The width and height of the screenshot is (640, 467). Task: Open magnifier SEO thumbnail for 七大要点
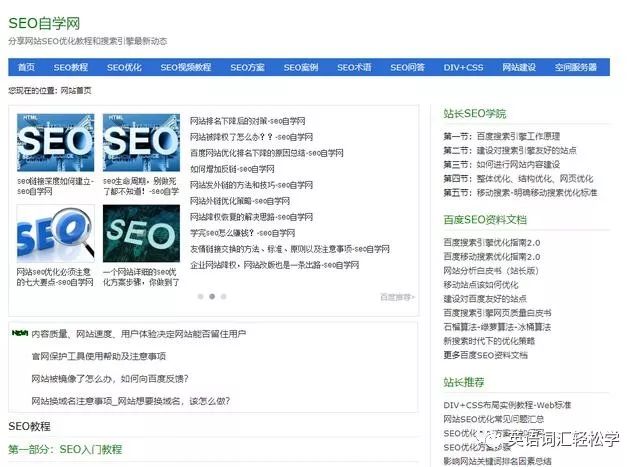[x=56, y=234]
